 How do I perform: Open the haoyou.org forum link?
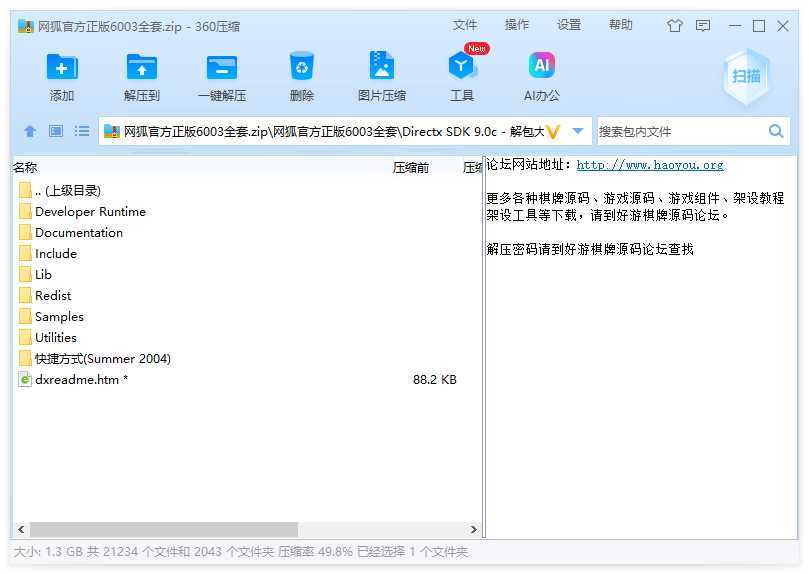(x=650, y=165)
